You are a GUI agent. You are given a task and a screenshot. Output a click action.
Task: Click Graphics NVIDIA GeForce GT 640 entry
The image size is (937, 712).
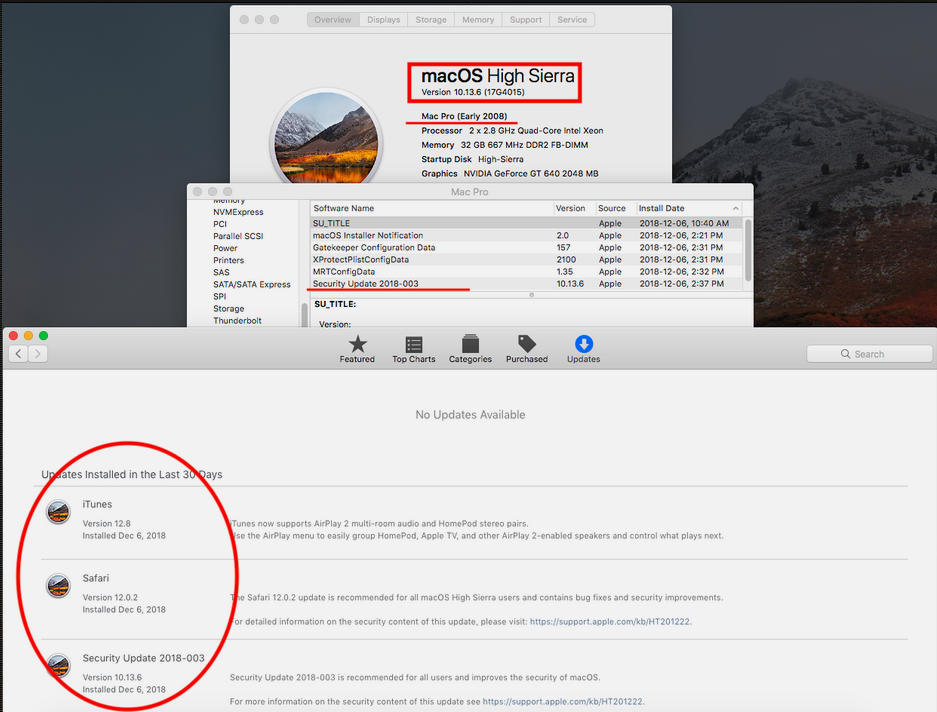pos(510,173)
